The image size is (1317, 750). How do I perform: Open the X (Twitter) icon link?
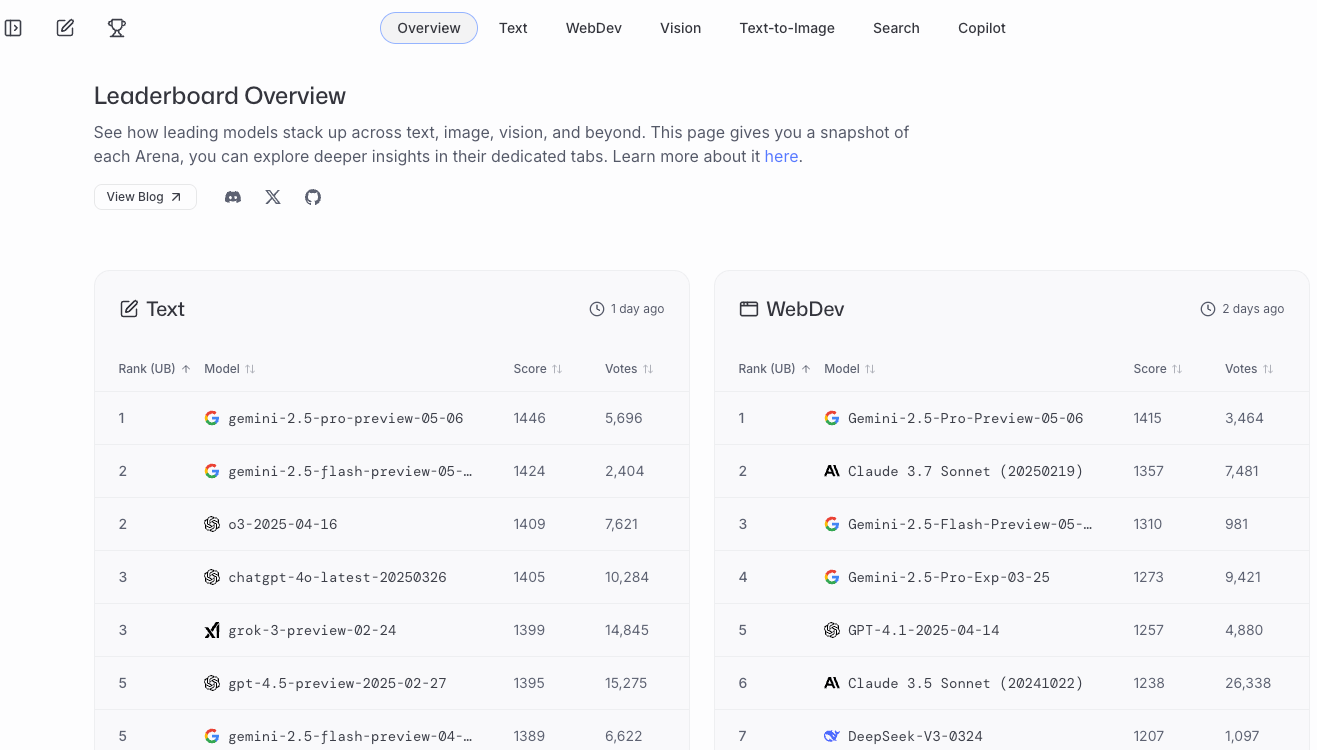[273, 197]
